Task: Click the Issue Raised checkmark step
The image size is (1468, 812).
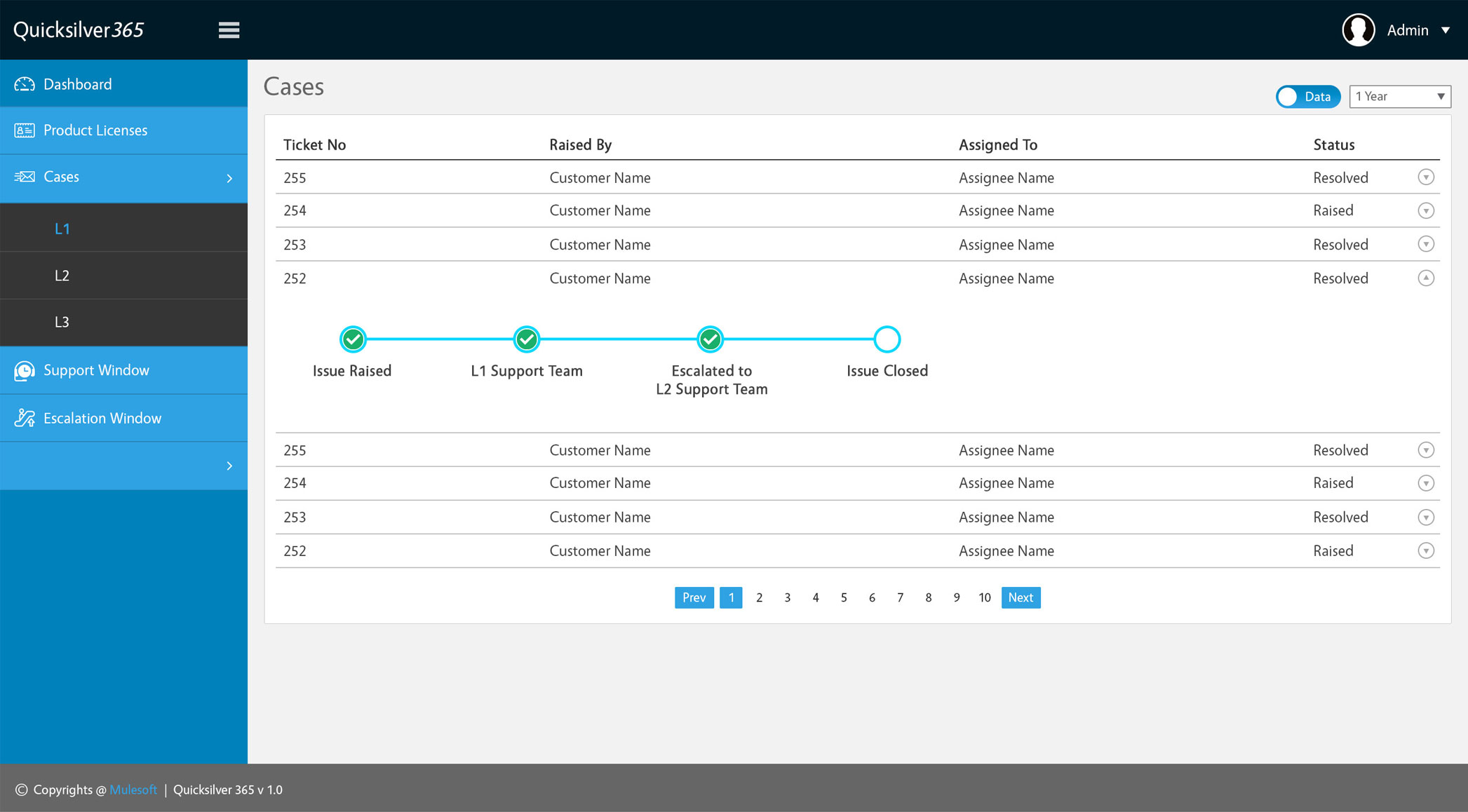Action: (x=353, y=339)
